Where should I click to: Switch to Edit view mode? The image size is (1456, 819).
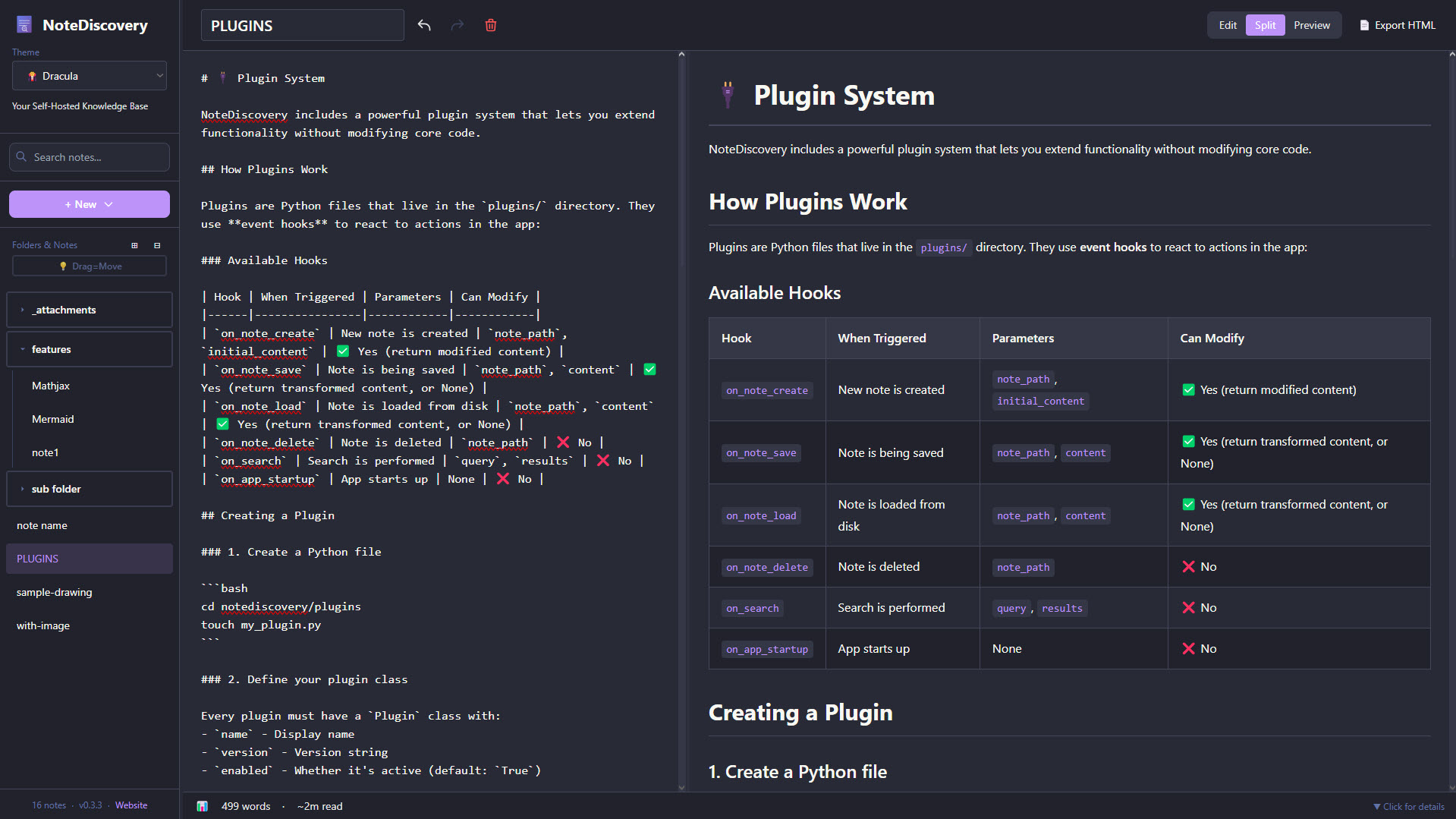tap(1228, 25)
